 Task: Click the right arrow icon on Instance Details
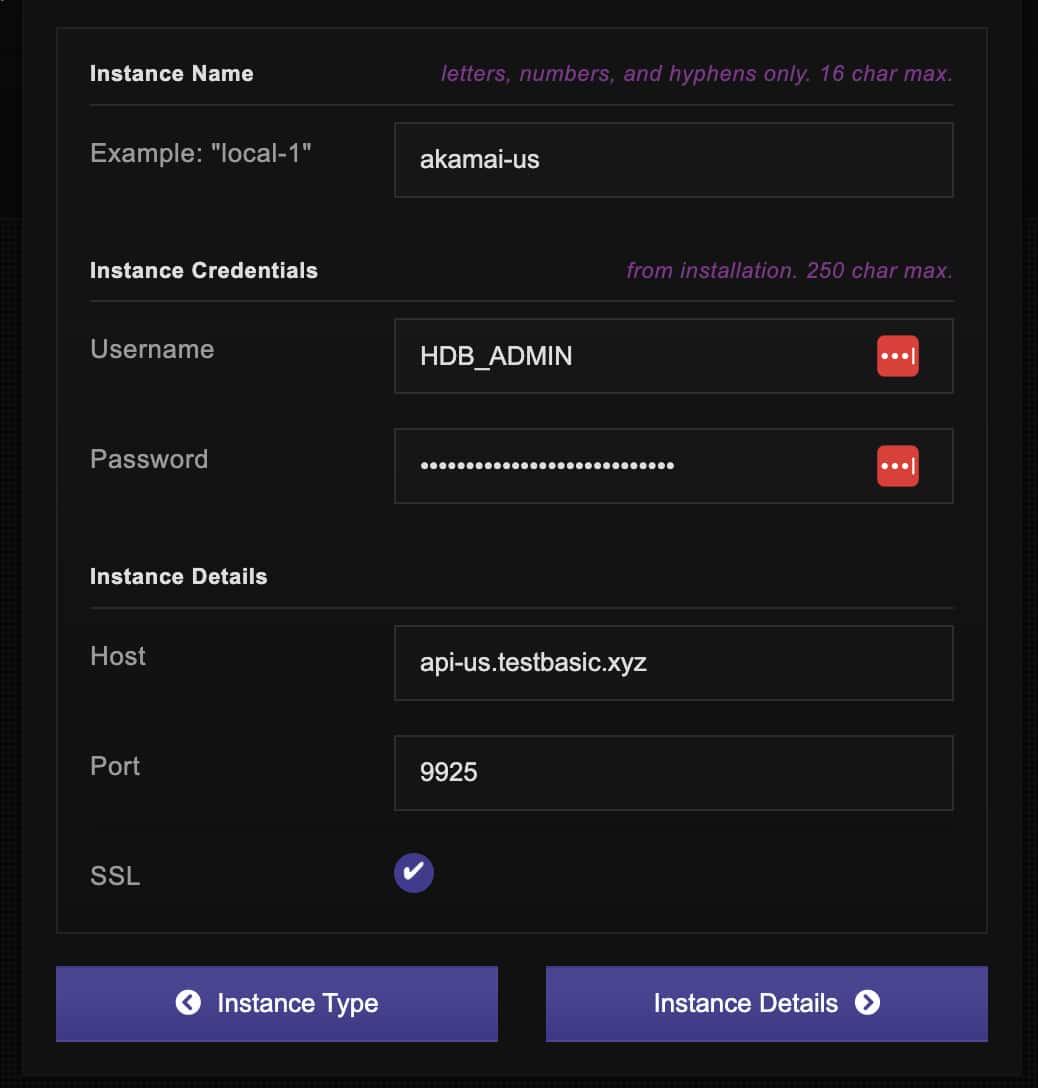pos(867,1003)
